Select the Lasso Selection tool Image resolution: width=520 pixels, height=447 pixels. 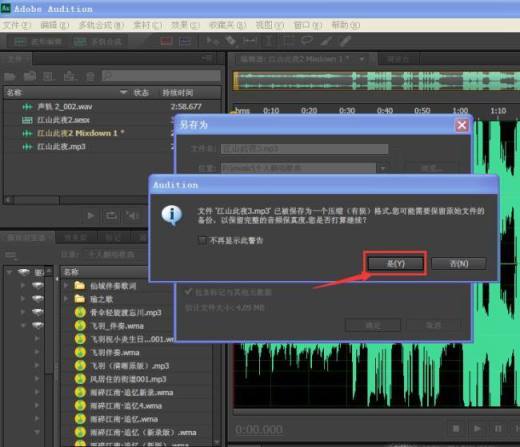(307, 41)
